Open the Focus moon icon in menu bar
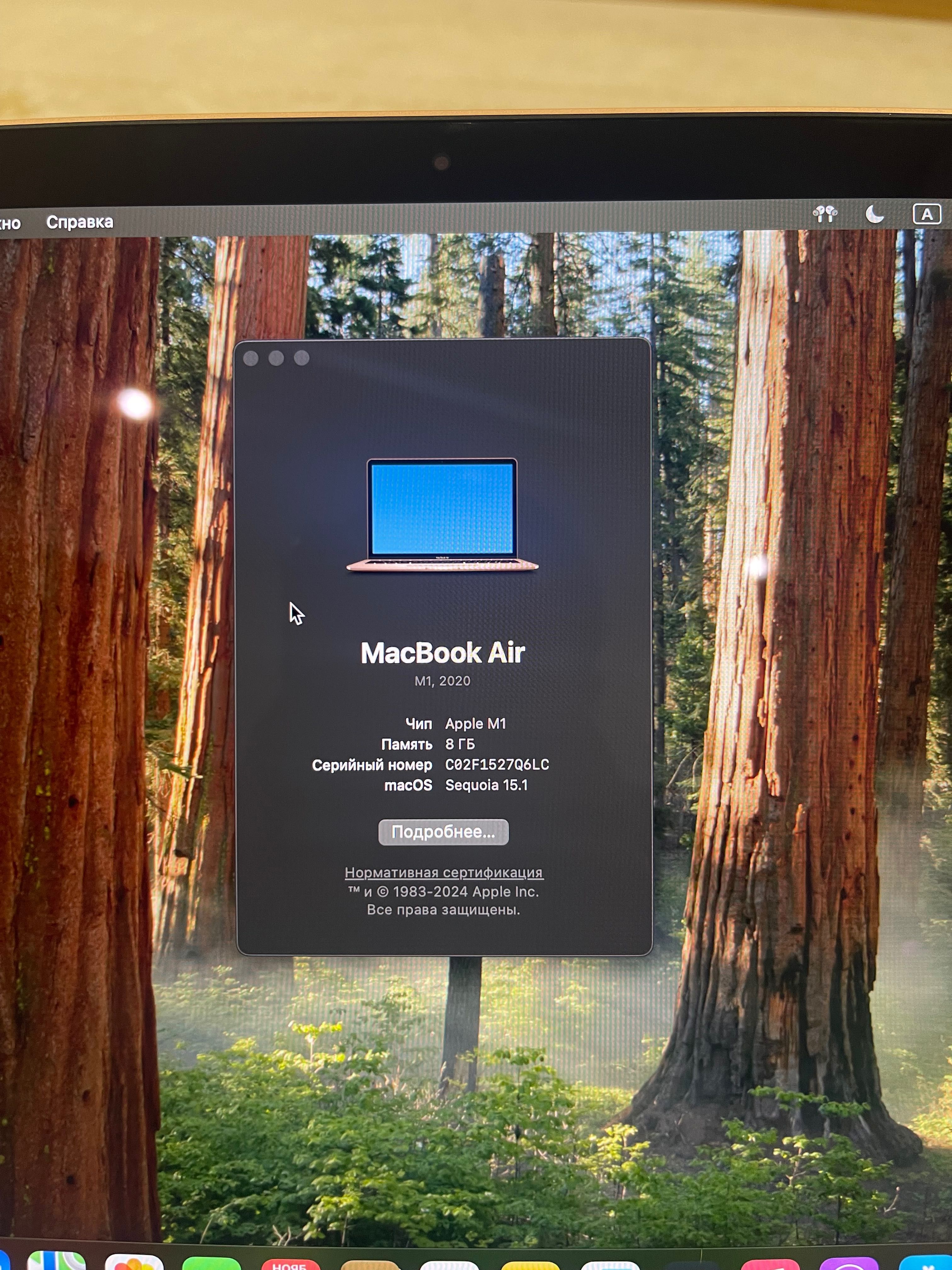952x1270 pixels. (874, 214)
